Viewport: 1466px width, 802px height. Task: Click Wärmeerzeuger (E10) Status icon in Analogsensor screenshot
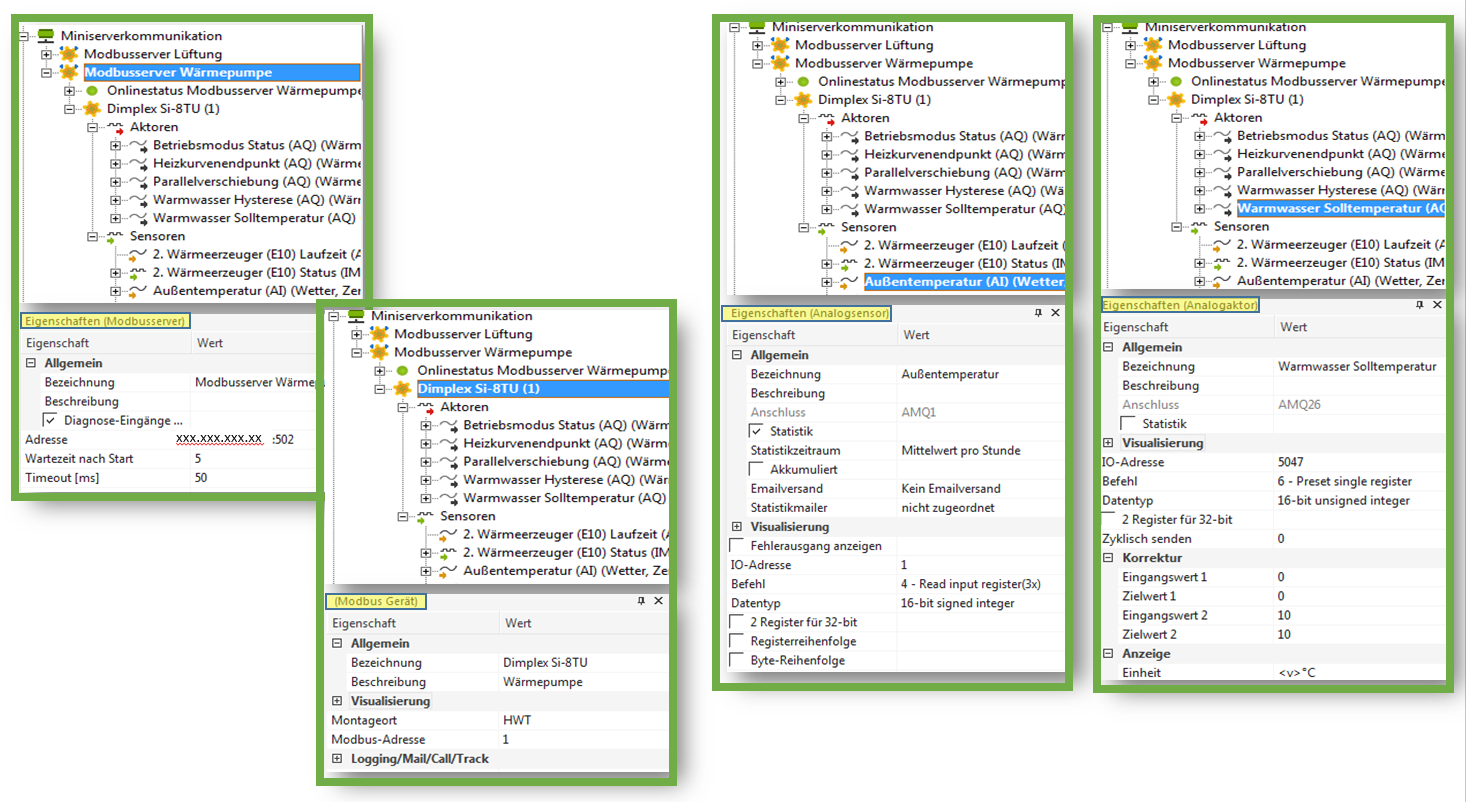tap(850, 263)
